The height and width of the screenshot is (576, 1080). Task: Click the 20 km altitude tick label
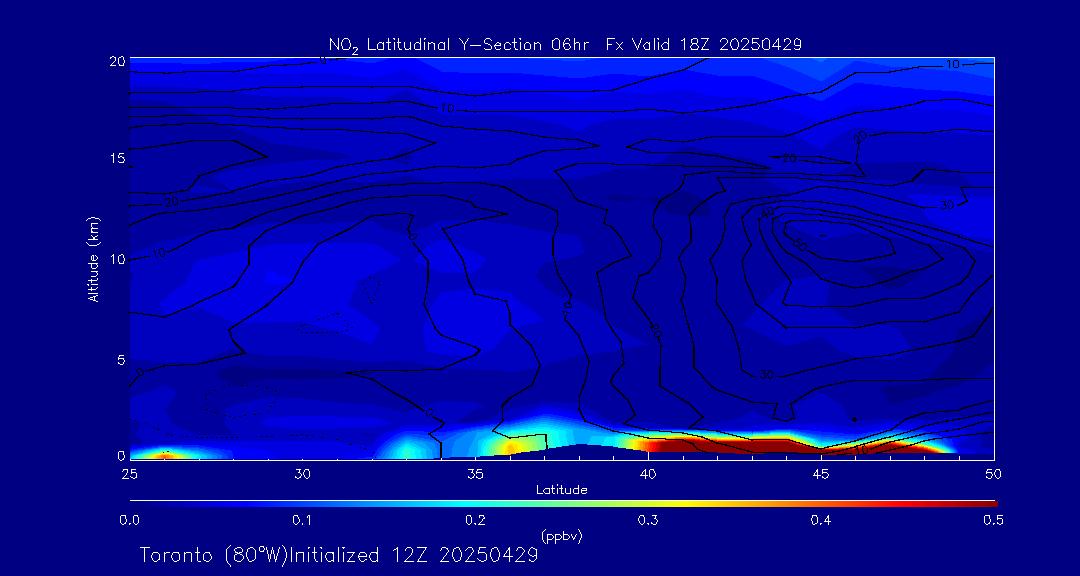pyautogui.click(x=116, y=61)
